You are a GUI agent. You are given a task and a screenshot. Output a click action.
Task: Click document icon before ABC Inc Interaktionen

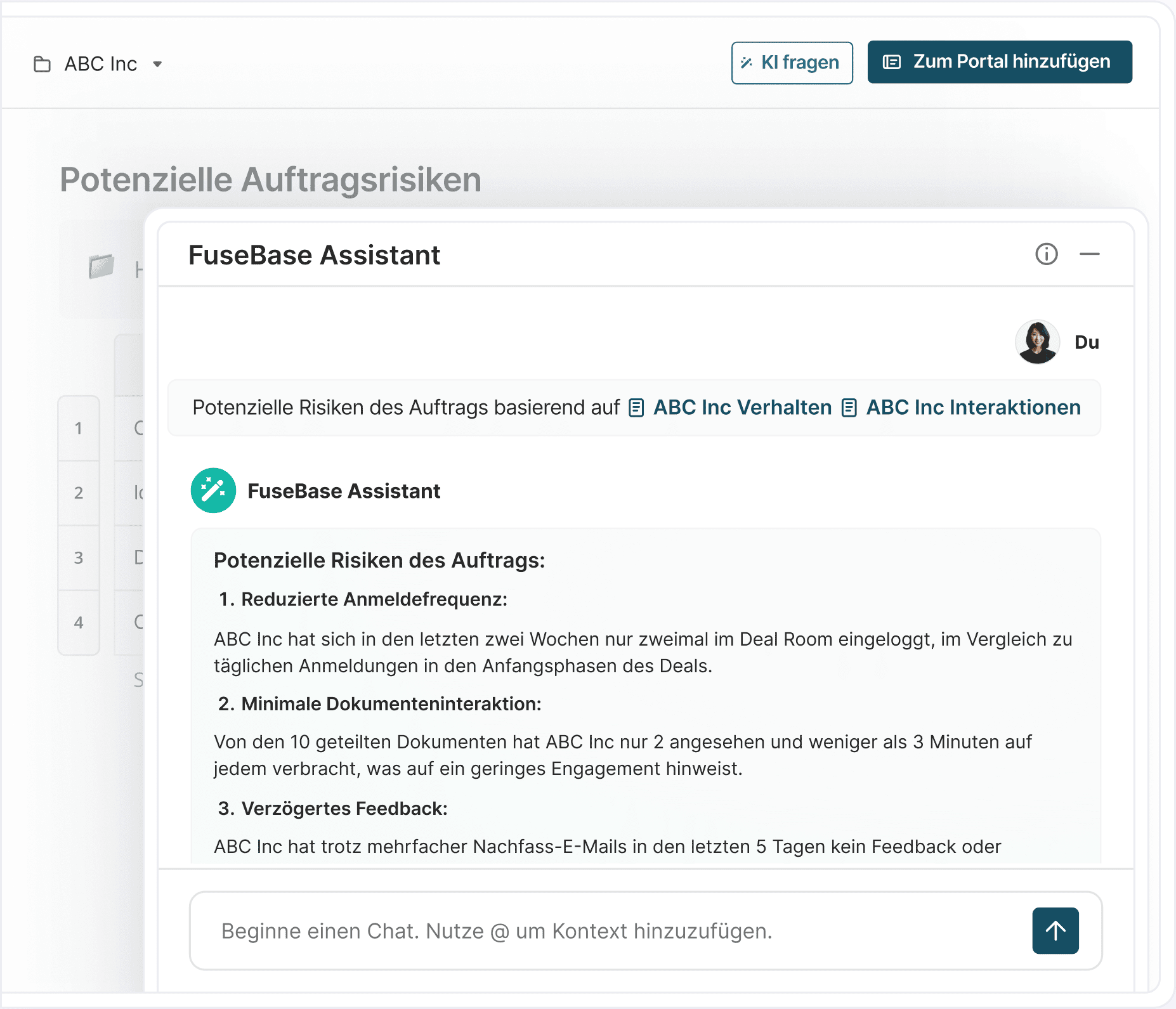[x=849, y=408]
